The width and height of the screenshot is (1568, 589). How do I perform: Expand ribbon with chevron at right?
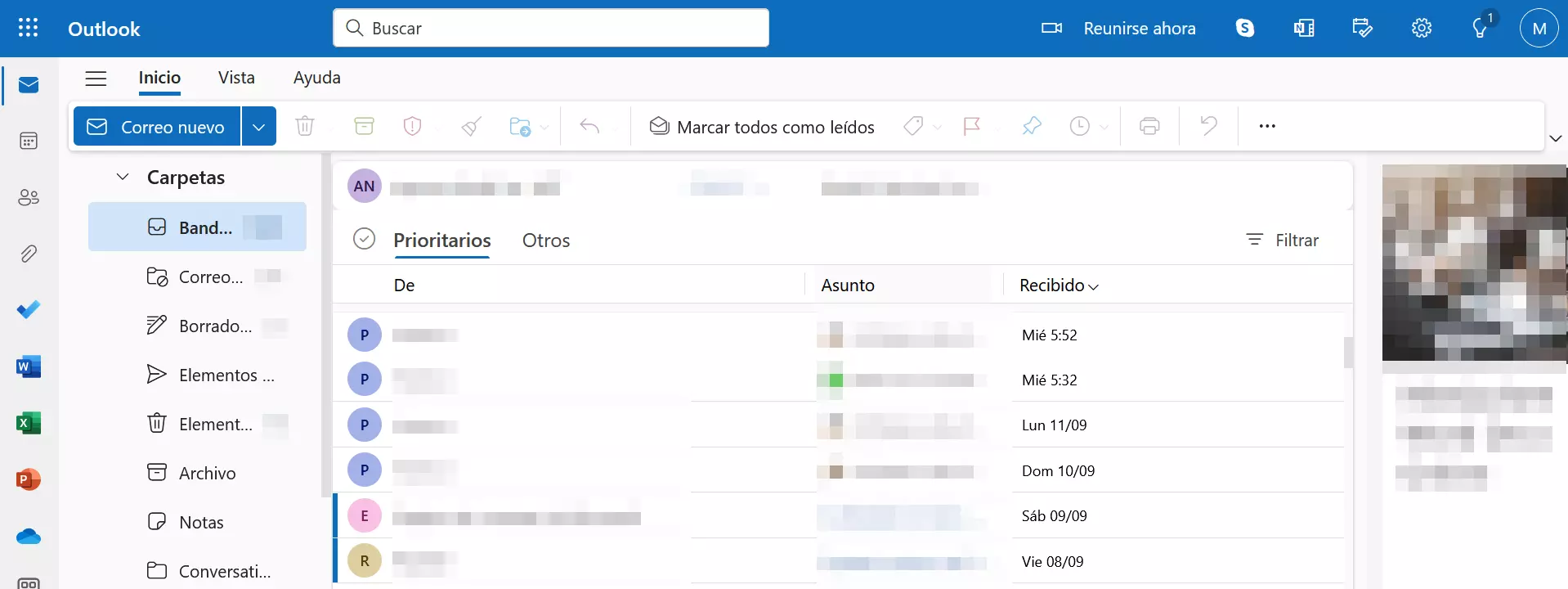coord(1556,138)
